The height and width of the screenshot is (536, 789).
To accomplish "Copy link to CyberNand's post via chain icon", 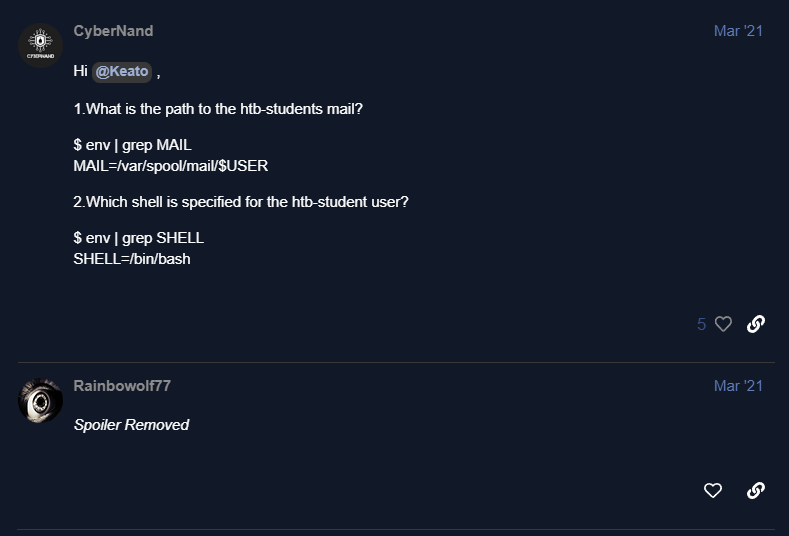I will click(x=756, y=324).
